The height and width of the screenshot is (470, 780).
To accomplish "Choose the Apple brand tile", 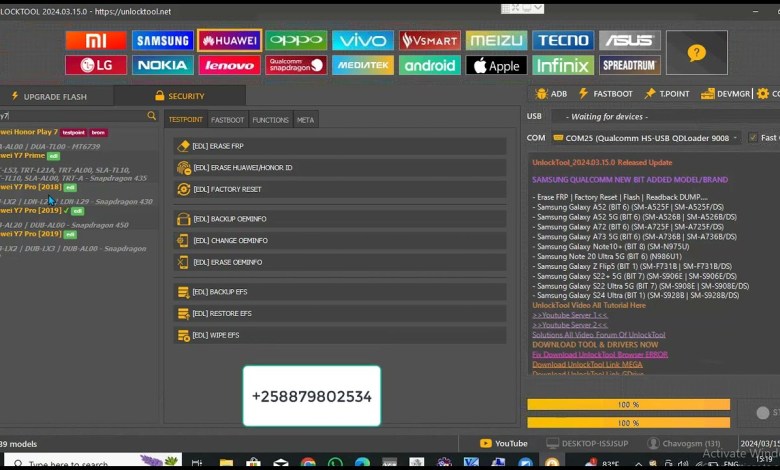I will coord(496,65).
